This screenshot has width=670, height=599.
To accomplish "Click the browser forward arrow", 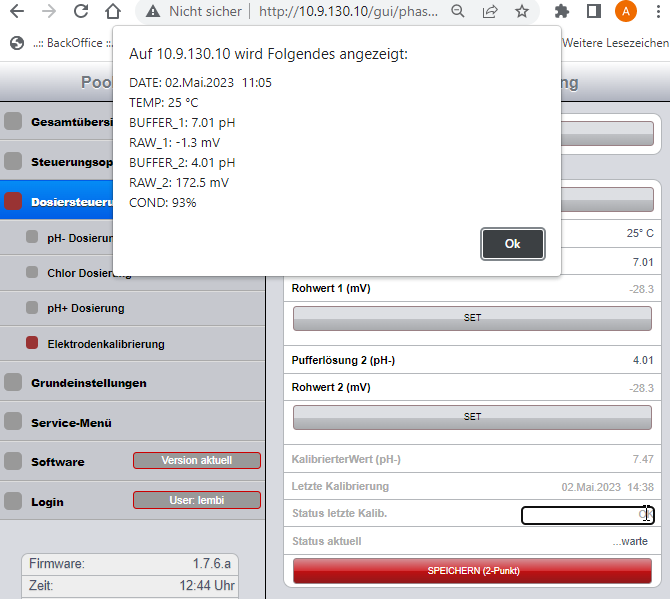I will point(49,12).
